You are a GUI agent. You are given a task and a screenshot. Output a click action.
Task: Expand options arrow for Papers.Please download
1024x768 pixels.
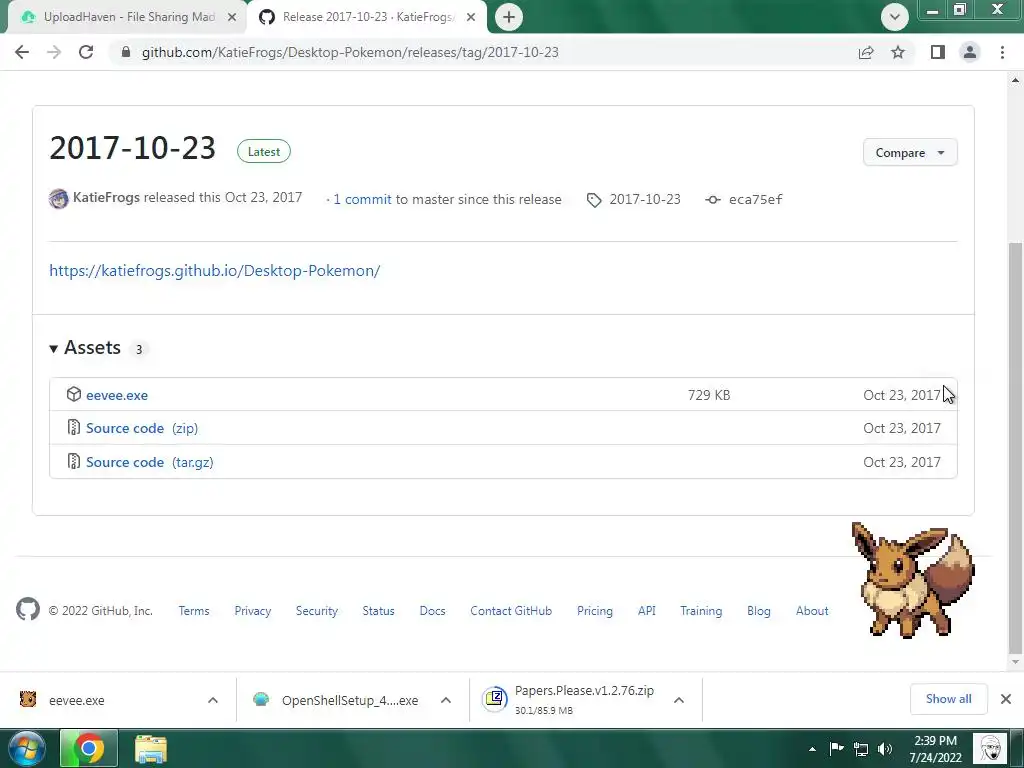click(x=679, y=700)
